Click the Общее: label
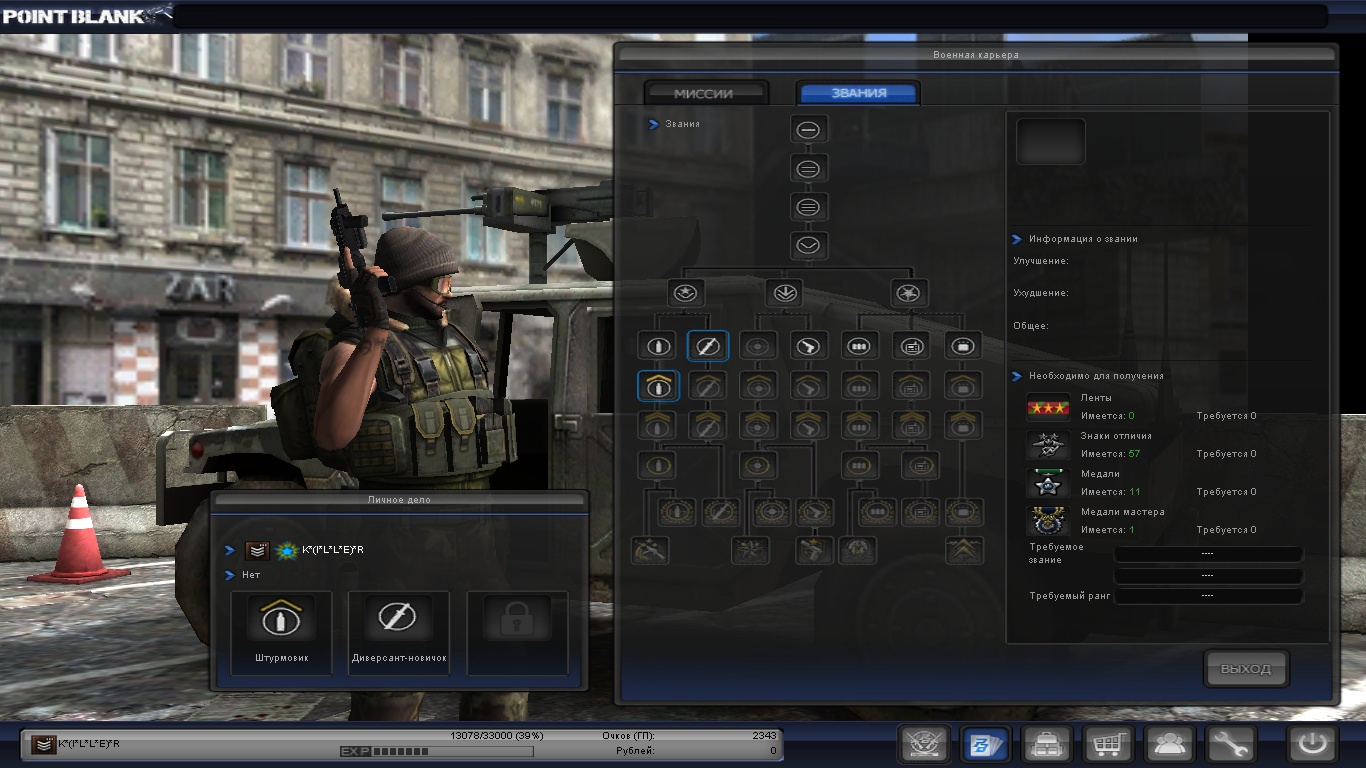 (x=1031, y=326)
